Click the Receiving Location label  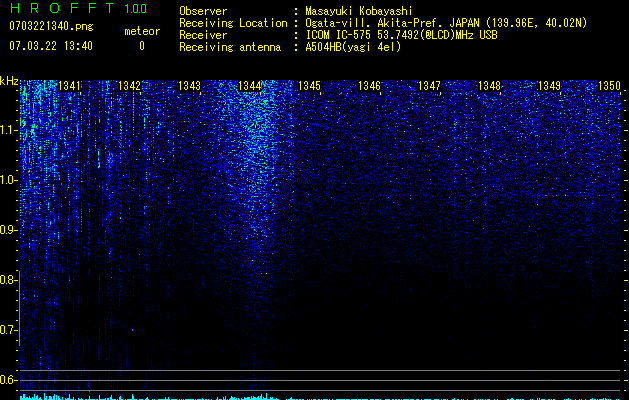(x=233, y=23)
